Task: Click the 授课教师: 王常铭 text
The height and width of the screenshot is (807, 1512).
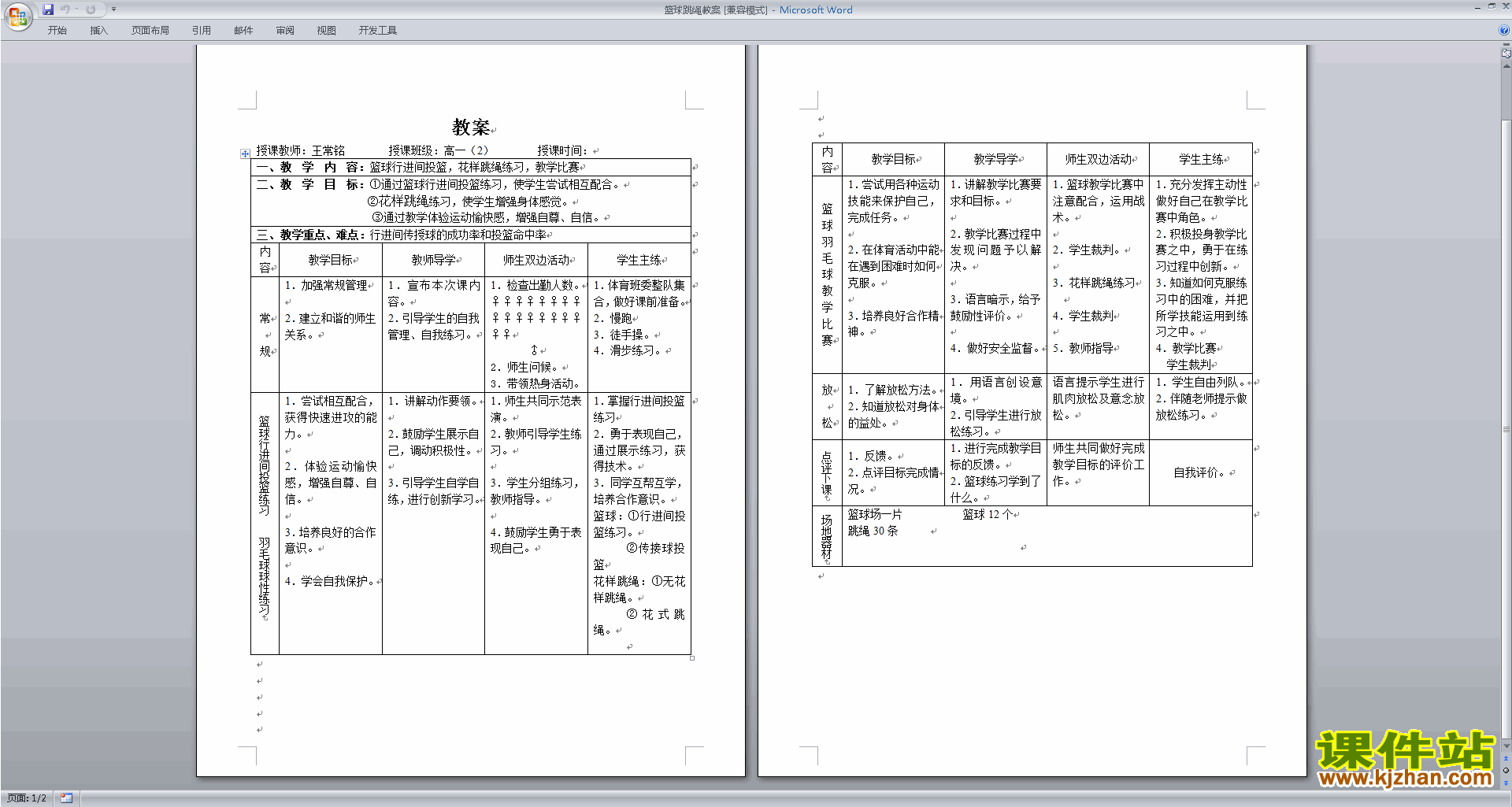Action: tap(301, 150)
